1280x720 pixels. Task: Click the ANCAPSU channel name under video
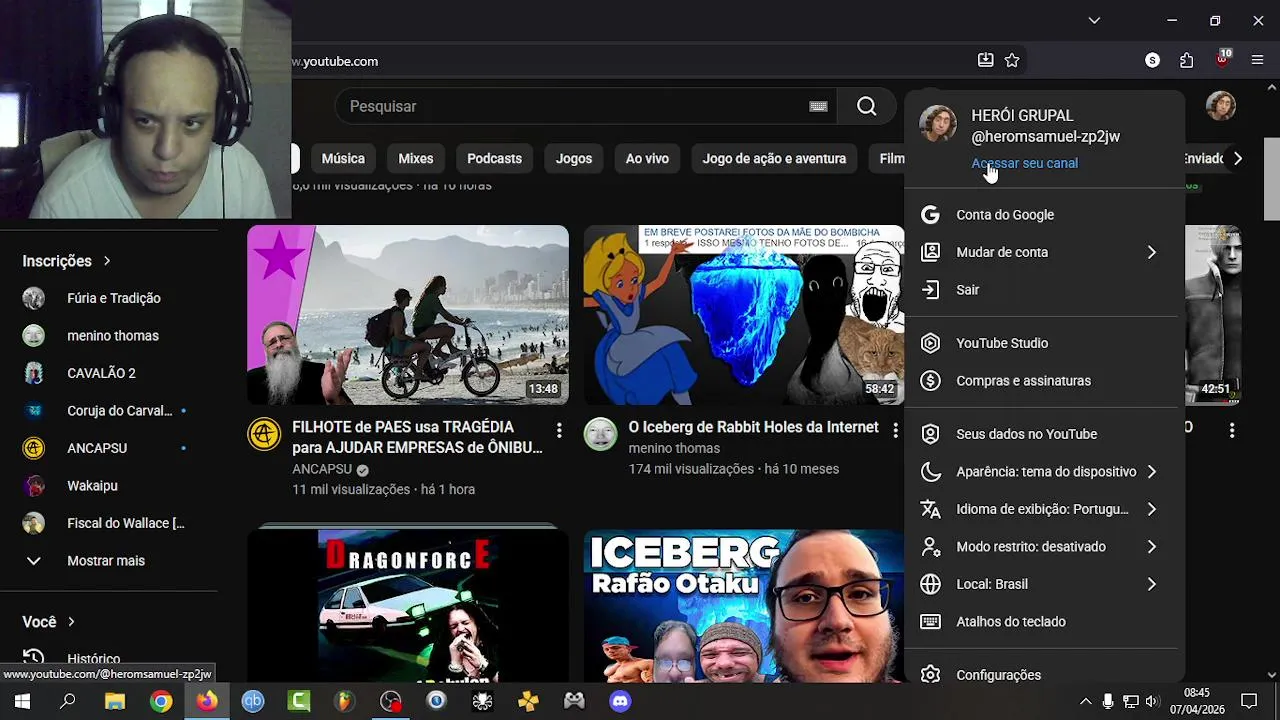click(x=322, y=469)
